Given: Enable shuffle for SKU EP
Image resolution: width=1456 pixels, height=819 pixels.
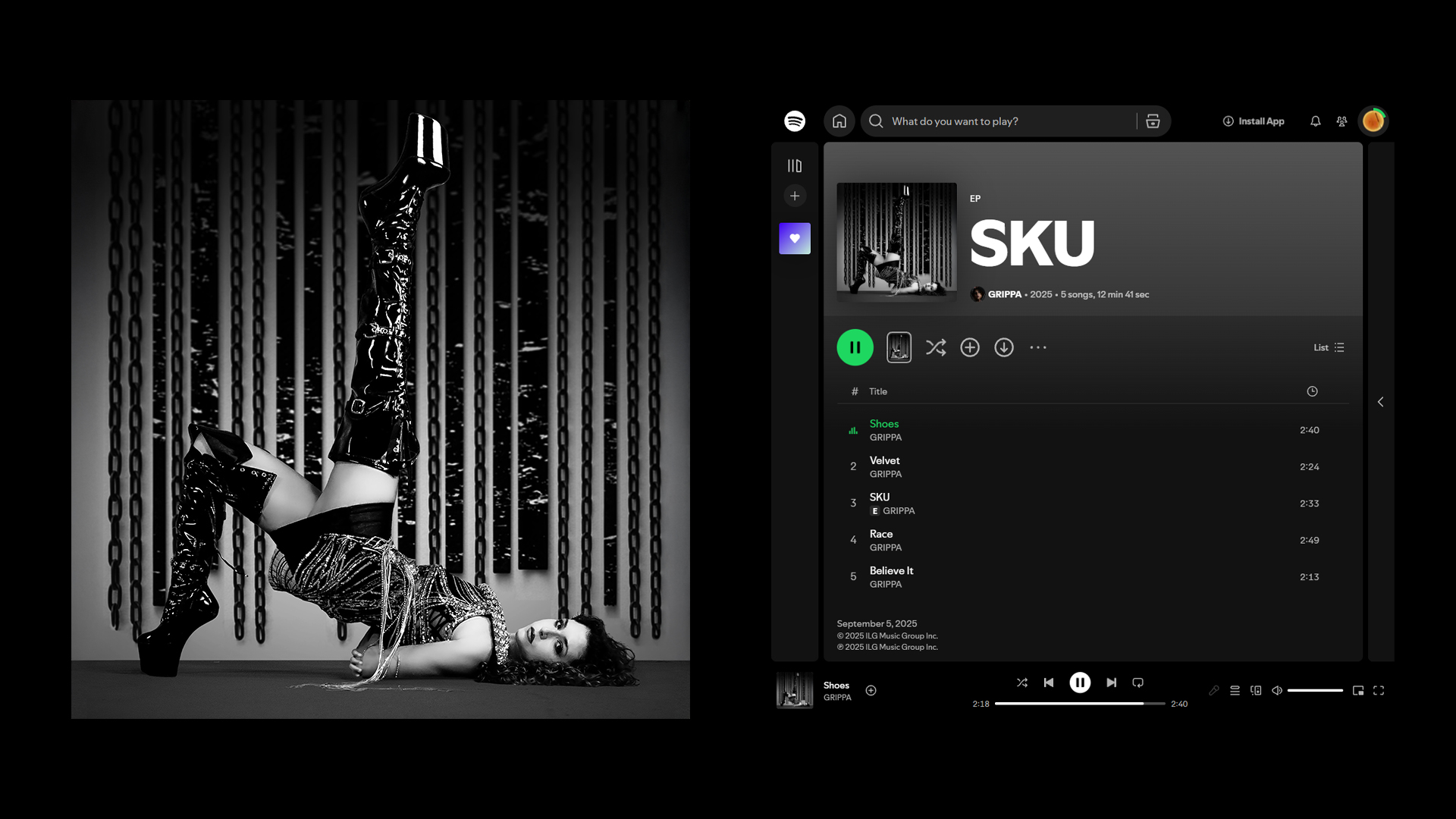Looking at the screenshot, I should pos(936,347).
